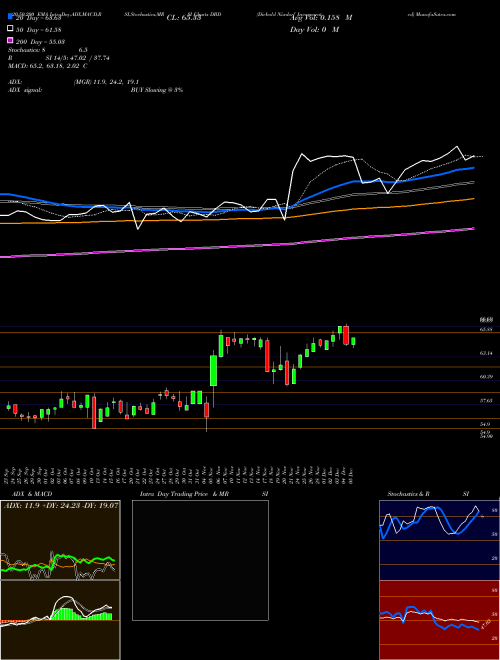Click the 'CL: 65.53' closing price label
Screen dimensions: 500x660
(x=184, y=18)
